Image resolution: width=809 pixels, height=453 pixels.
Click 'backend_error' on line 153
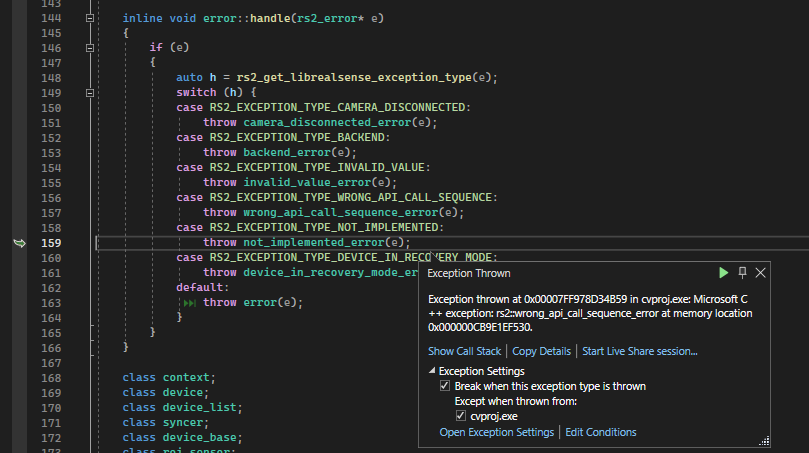point(287,152)
